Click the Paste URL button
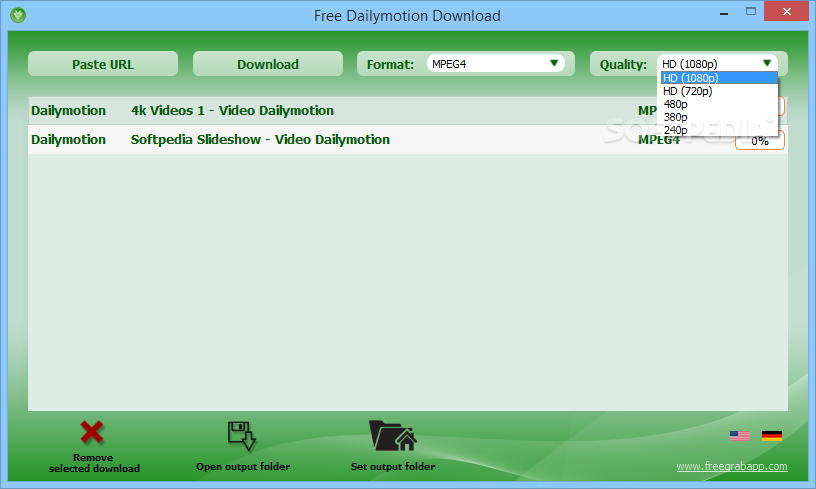816x489 pixels. (x=103, y=64)
